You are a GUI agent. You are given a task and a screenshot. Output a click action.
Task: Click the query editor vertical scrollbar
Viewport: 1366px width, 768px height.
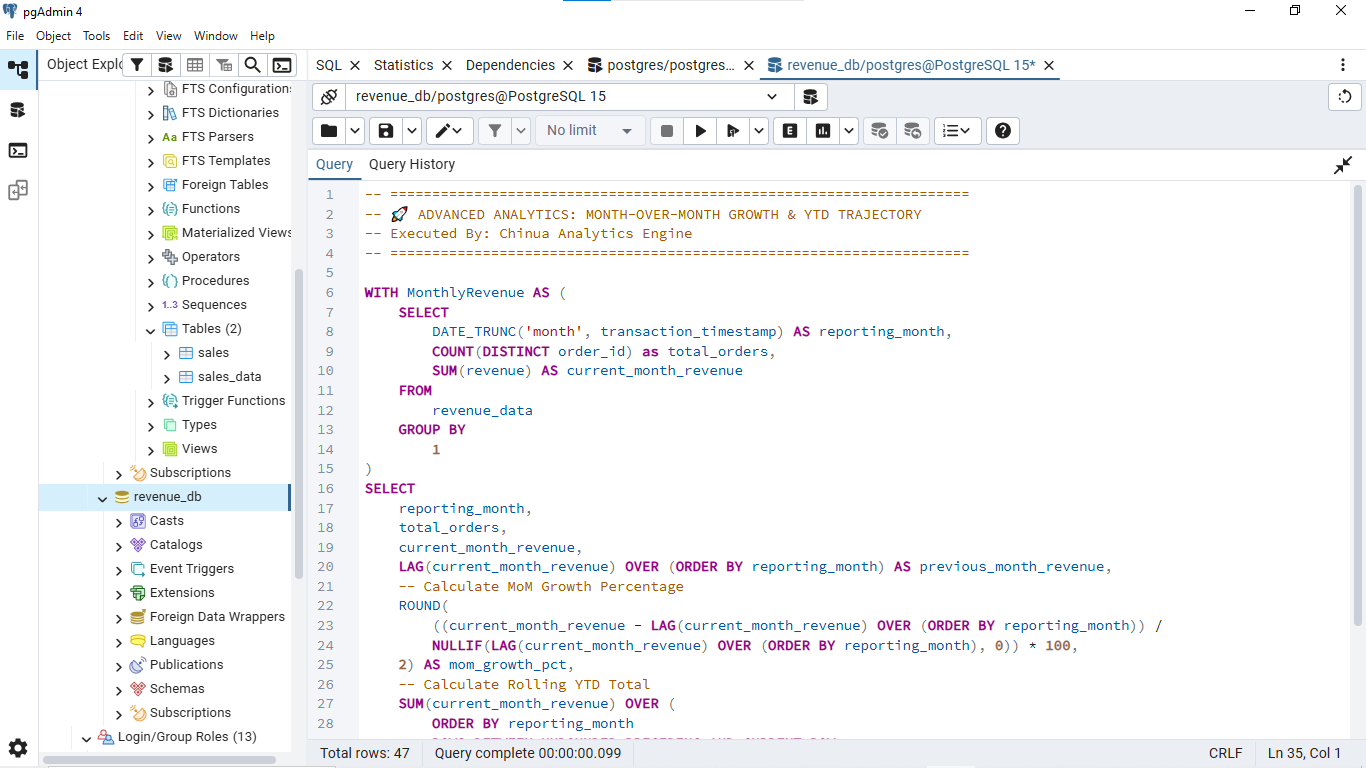[x=1357, y=405]
